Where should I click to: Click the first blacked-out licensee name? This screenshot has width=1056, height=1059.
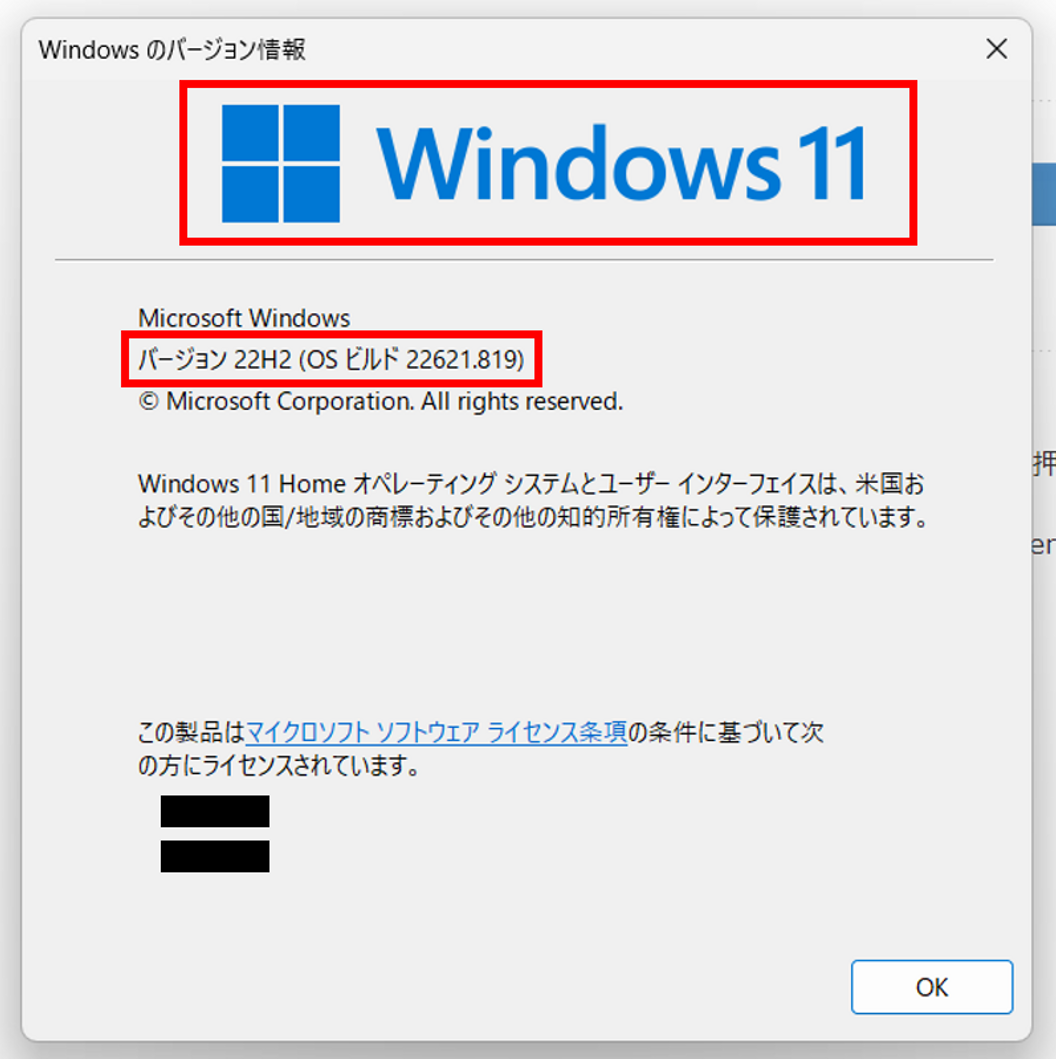click(215, 811)
